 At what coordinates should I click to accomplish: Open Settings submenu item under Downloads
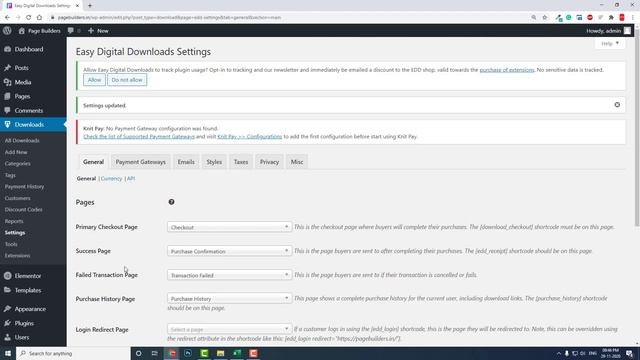15,233
